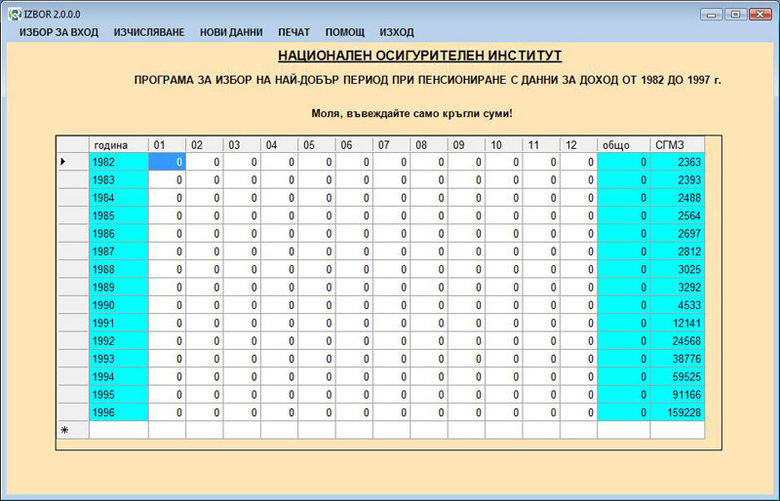Click the СГМЗ value 2564
Viewport: 780px width, 501px height.
pyautogui.click(x=678, y=215)
